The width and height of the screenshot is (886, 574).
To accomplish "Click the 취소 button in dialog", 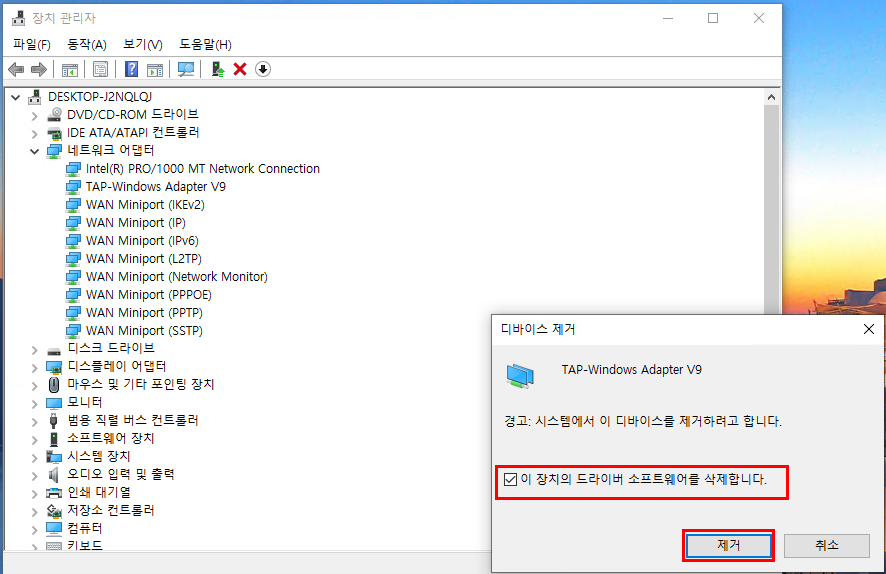I will [826, 546].
